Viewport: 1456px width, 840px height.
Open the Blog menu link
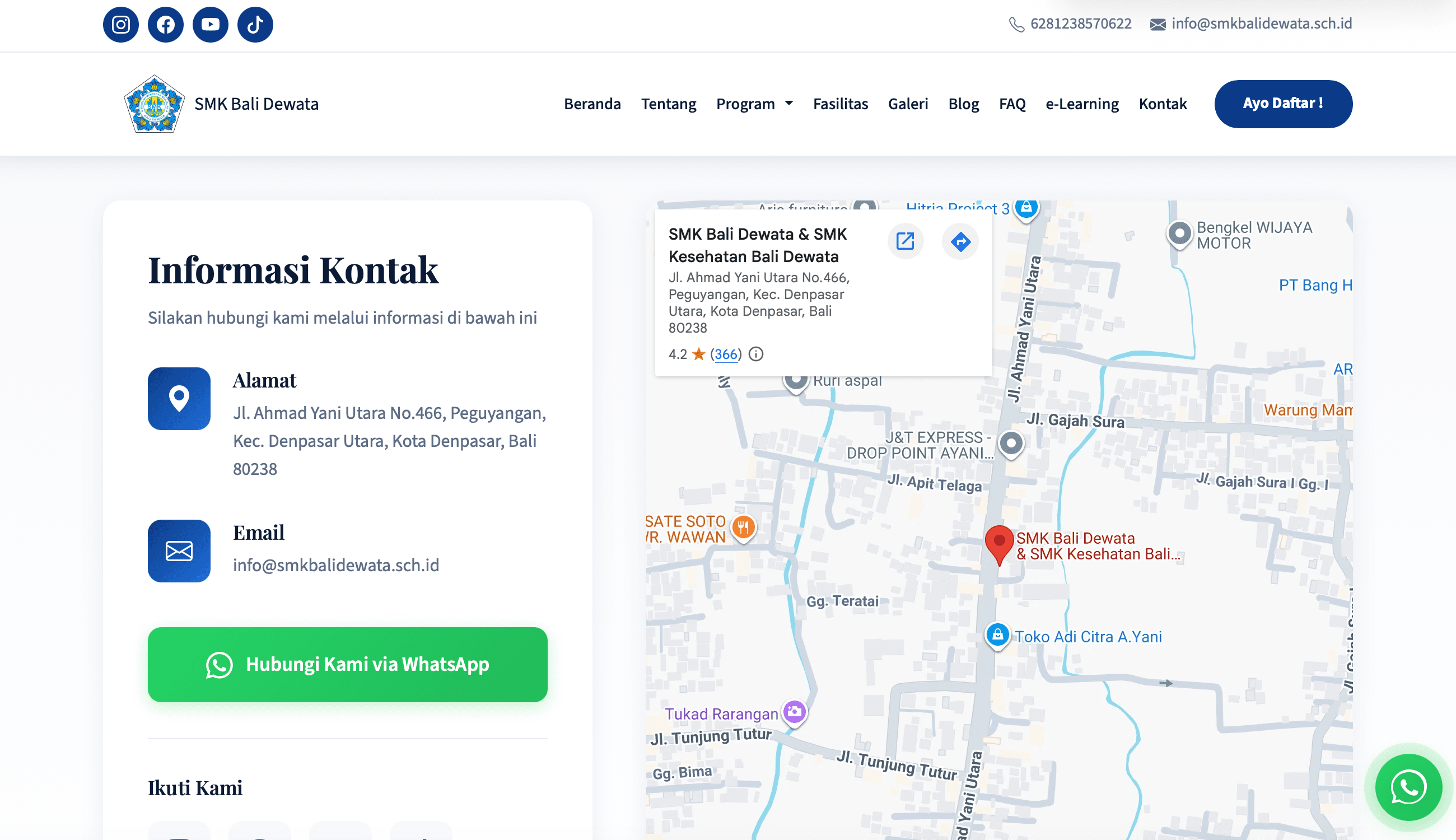coord(964,104)
